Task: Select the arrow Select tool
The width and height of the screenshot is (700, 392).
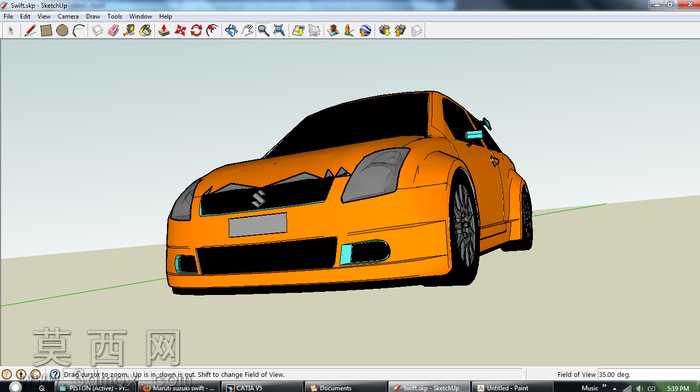Action: tap(11, 30)
